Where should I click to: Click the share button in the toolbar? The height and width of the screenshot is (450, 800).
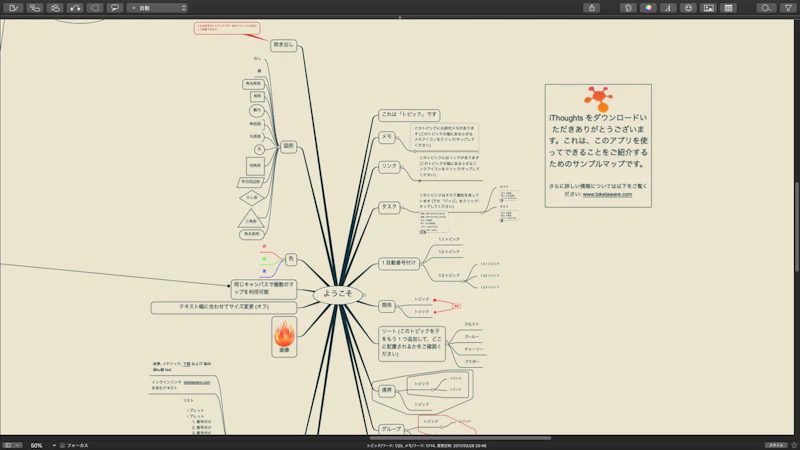coord(593,7)
